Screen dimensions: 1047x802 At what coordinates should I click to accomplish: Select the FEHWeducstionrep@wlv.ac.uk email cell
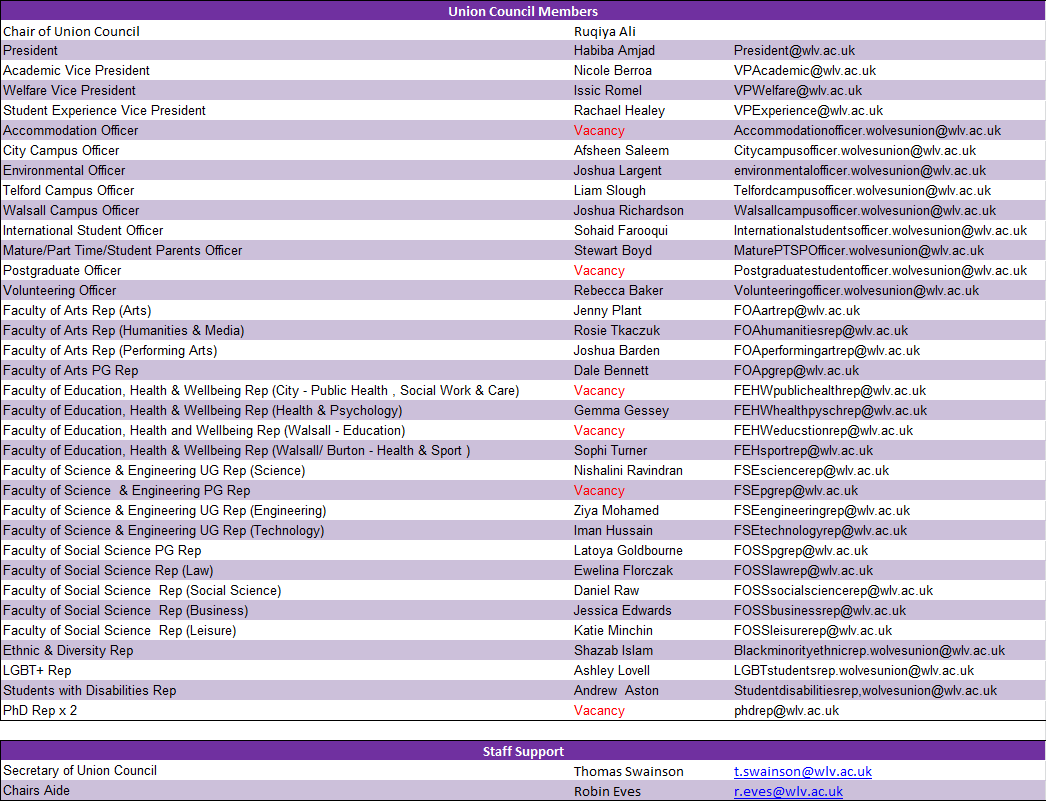tap(823, 431)
